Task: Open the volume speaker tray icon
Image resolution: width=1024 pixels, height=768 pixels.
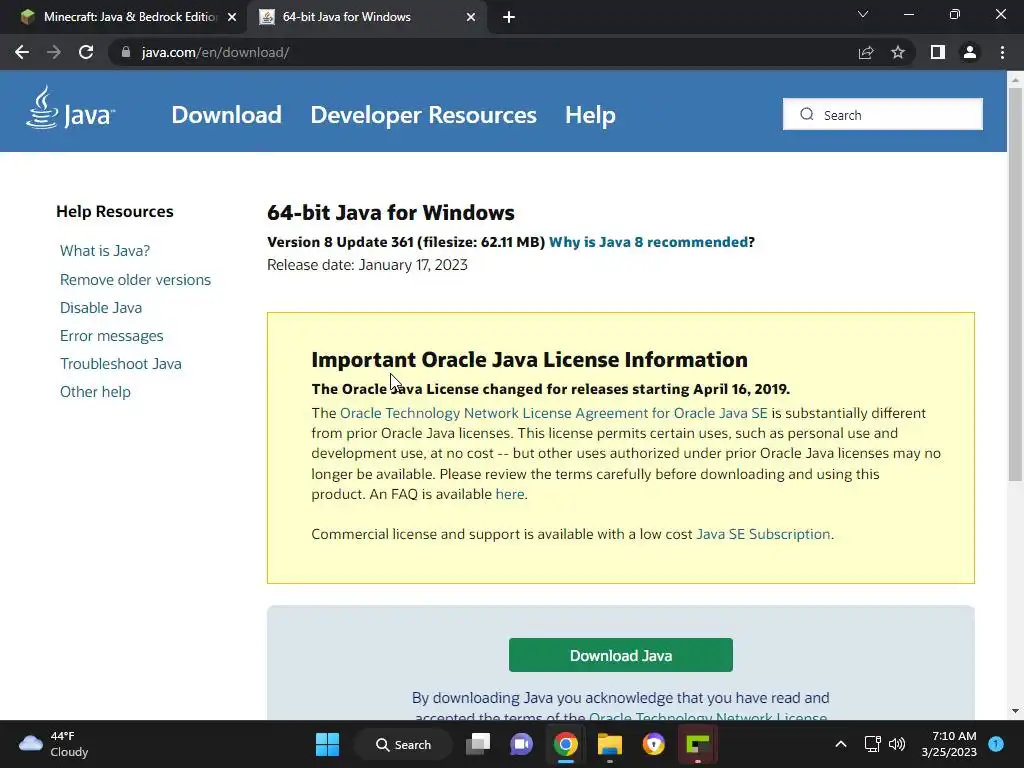Action: 897,744
